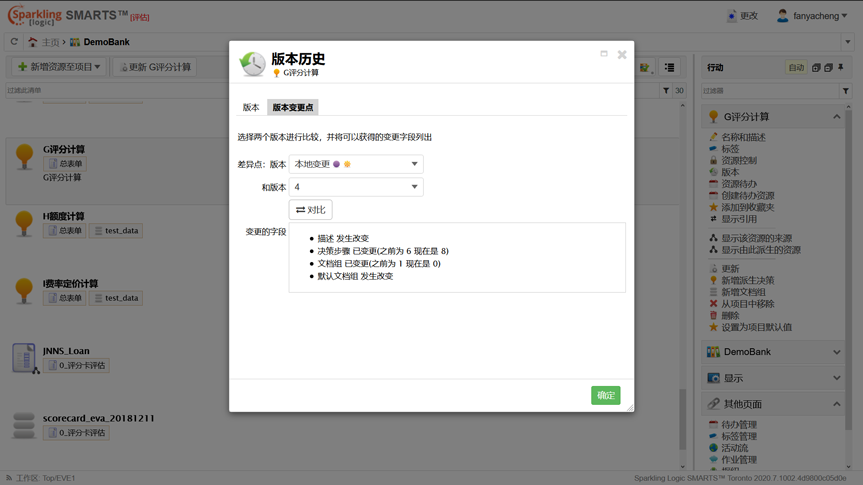This screenshot has height=485, width=863.
Task: Maximize the 版本历史 dialog
Action: [604, 54]
